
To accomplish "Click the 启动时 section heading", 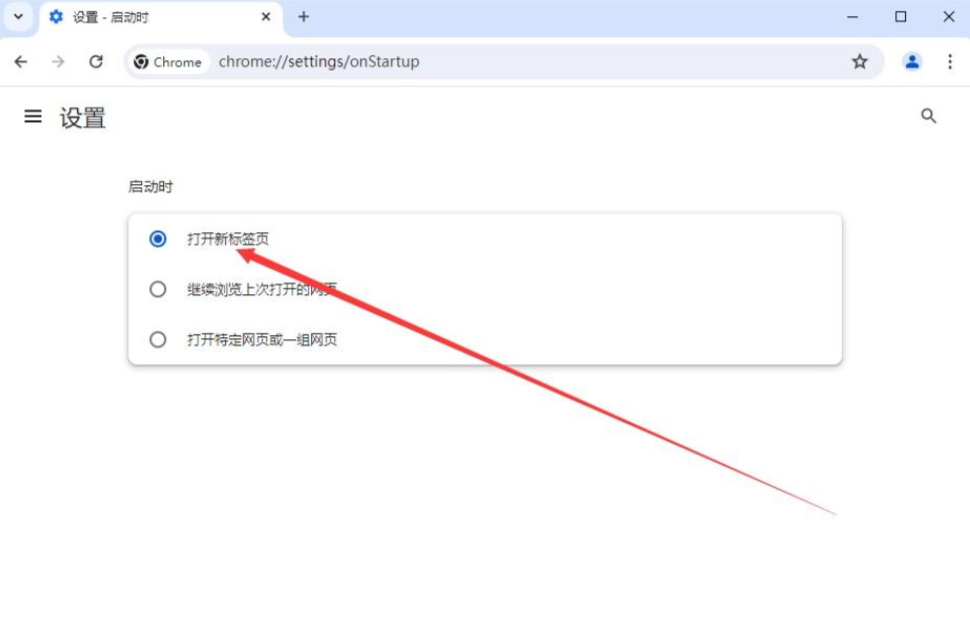I will coord(150,187).
